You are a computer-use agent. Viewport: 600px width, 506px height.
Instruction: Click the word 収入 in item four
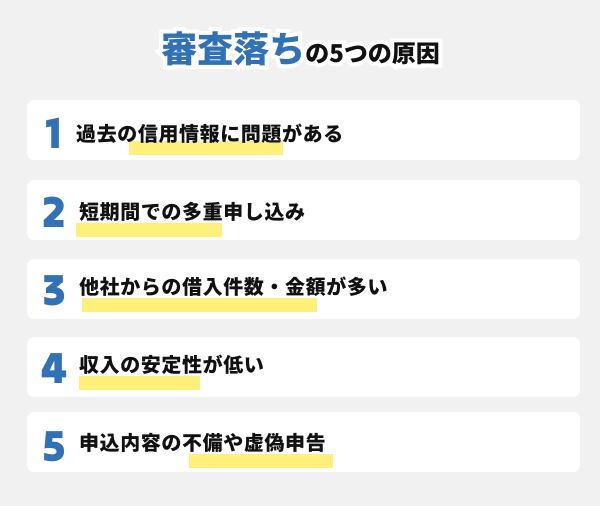98,367
